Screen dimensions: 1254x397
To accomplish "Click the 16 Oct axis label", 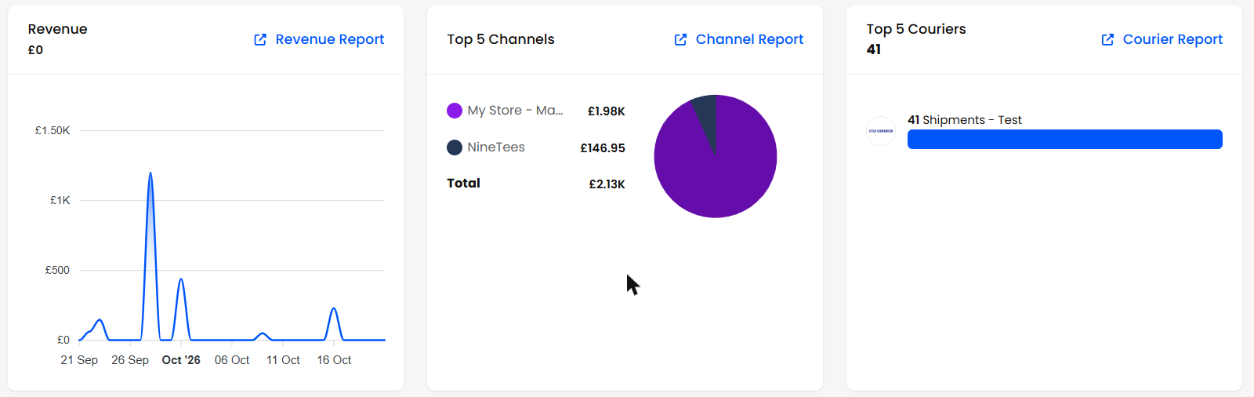I will tap(334, 360).
